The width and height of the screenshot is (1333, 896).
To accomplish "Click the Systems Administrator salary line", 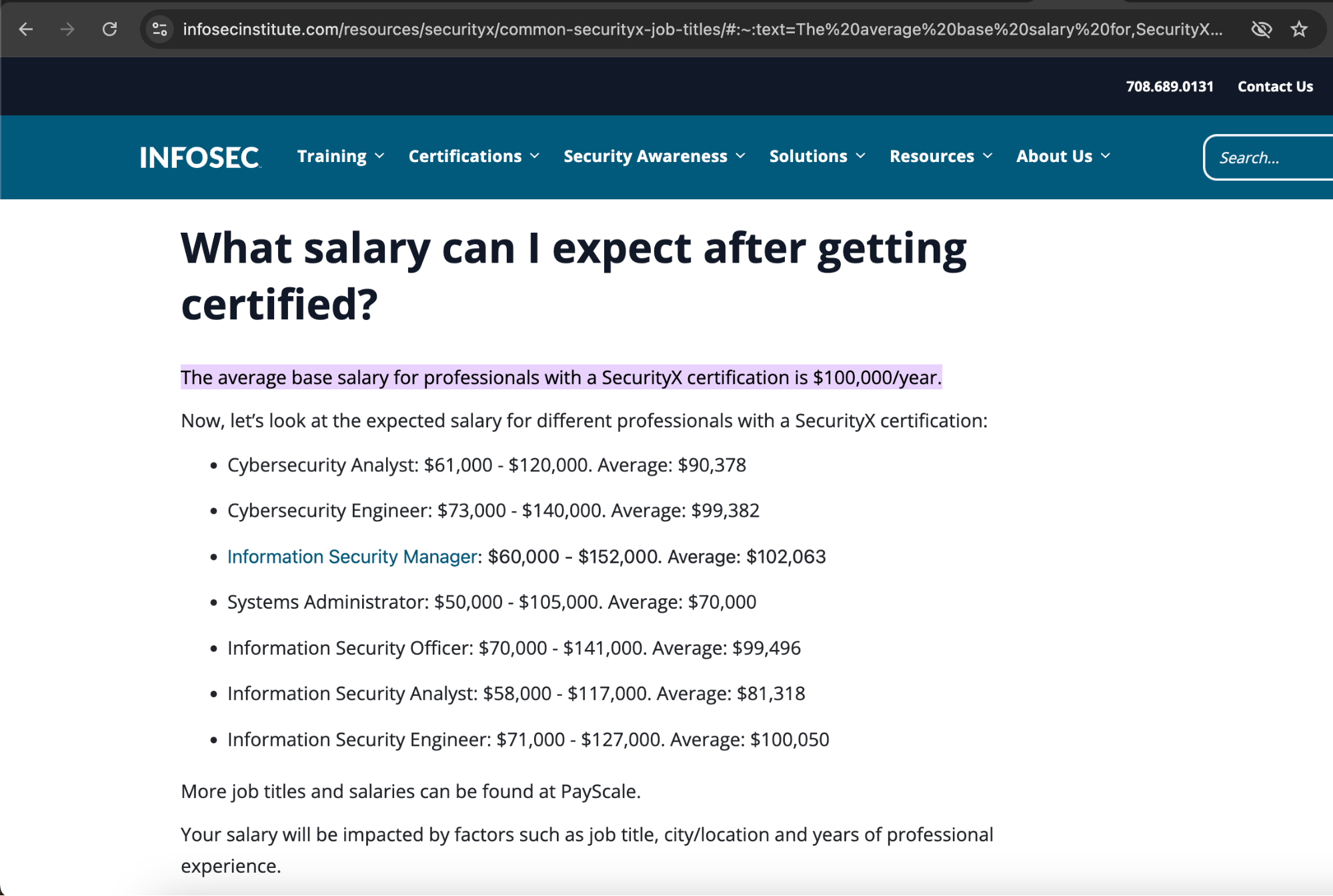I will (x=492, y=602).
